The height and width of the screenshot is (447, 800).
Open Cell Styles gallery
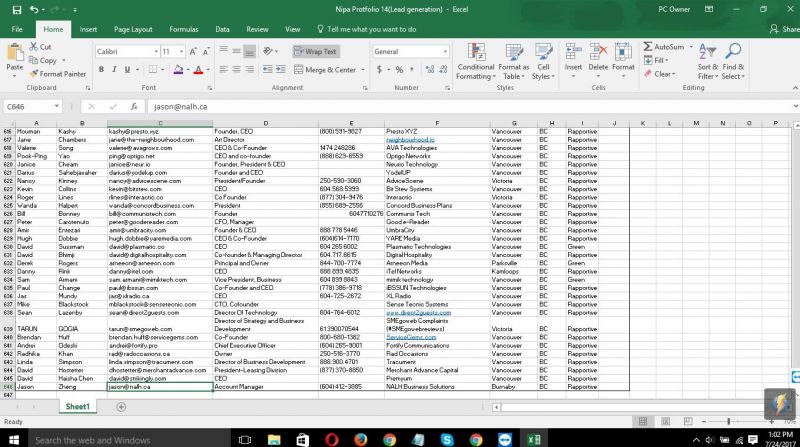click(x=543, y=62)
